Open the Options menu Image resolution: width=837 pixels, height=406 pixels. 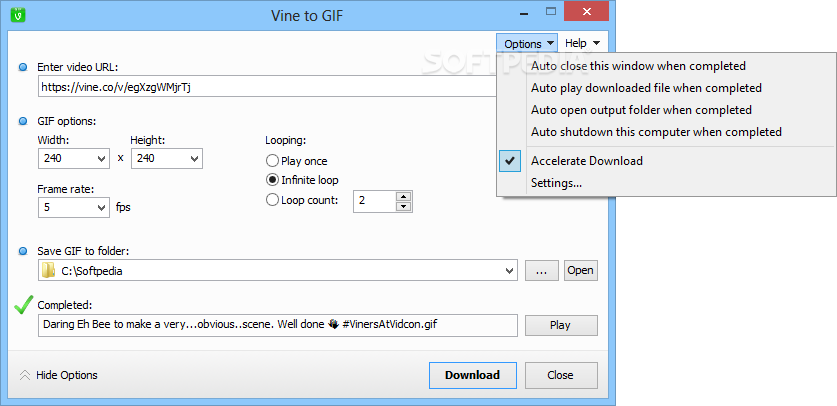[527, 44]
